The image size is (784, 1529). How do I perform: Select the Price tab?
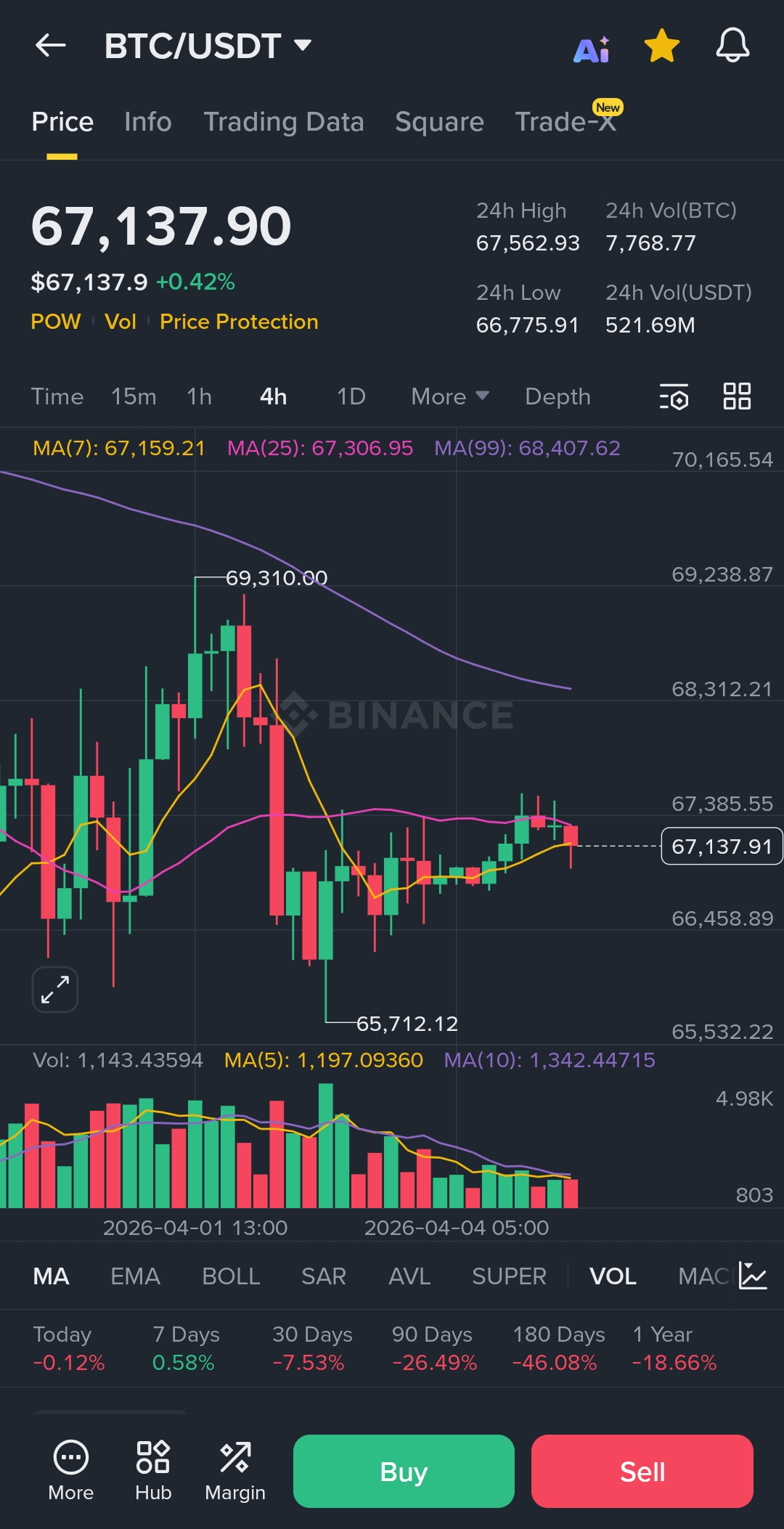pyautogui.click(x=62, y=122)
